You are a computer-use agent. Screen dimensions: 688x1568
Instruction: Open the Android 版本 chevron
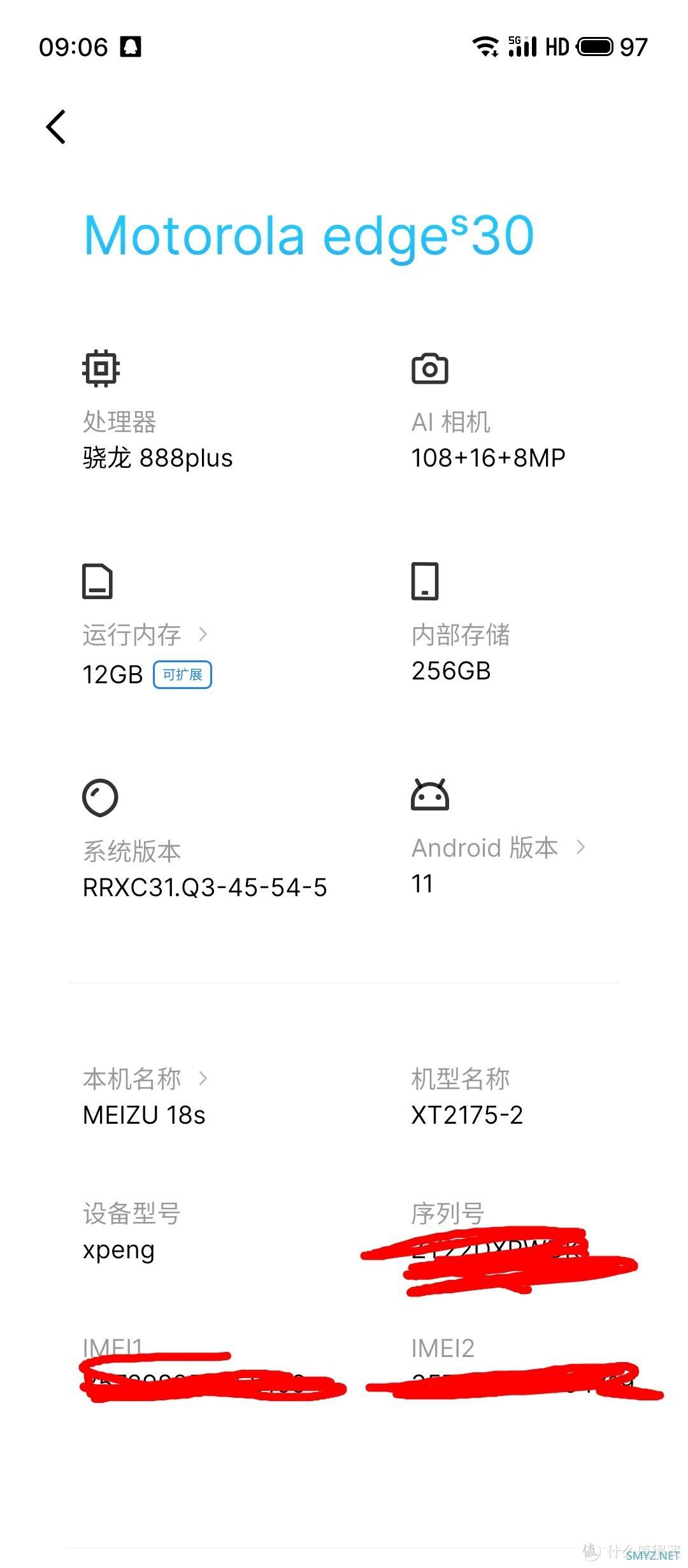[581, 847]
